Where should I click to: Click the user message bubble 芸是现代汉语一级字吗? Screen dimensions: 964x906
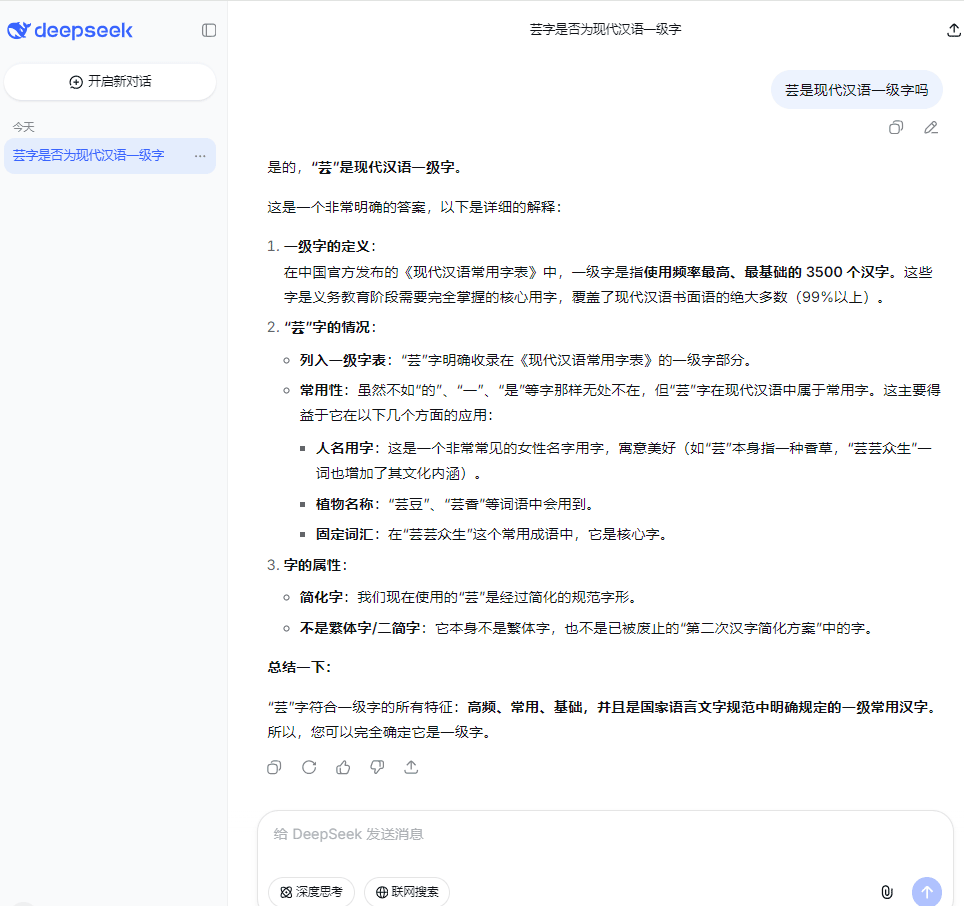(x=856, y=90)
